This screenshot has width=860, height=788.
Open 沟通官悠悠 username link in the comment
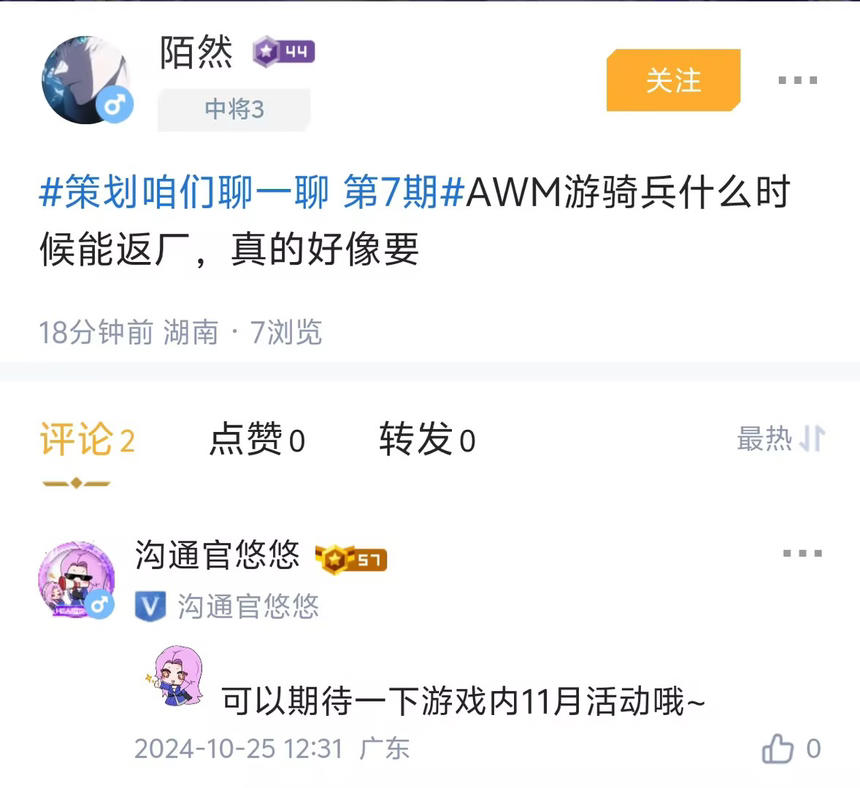(x=217, y=554)
